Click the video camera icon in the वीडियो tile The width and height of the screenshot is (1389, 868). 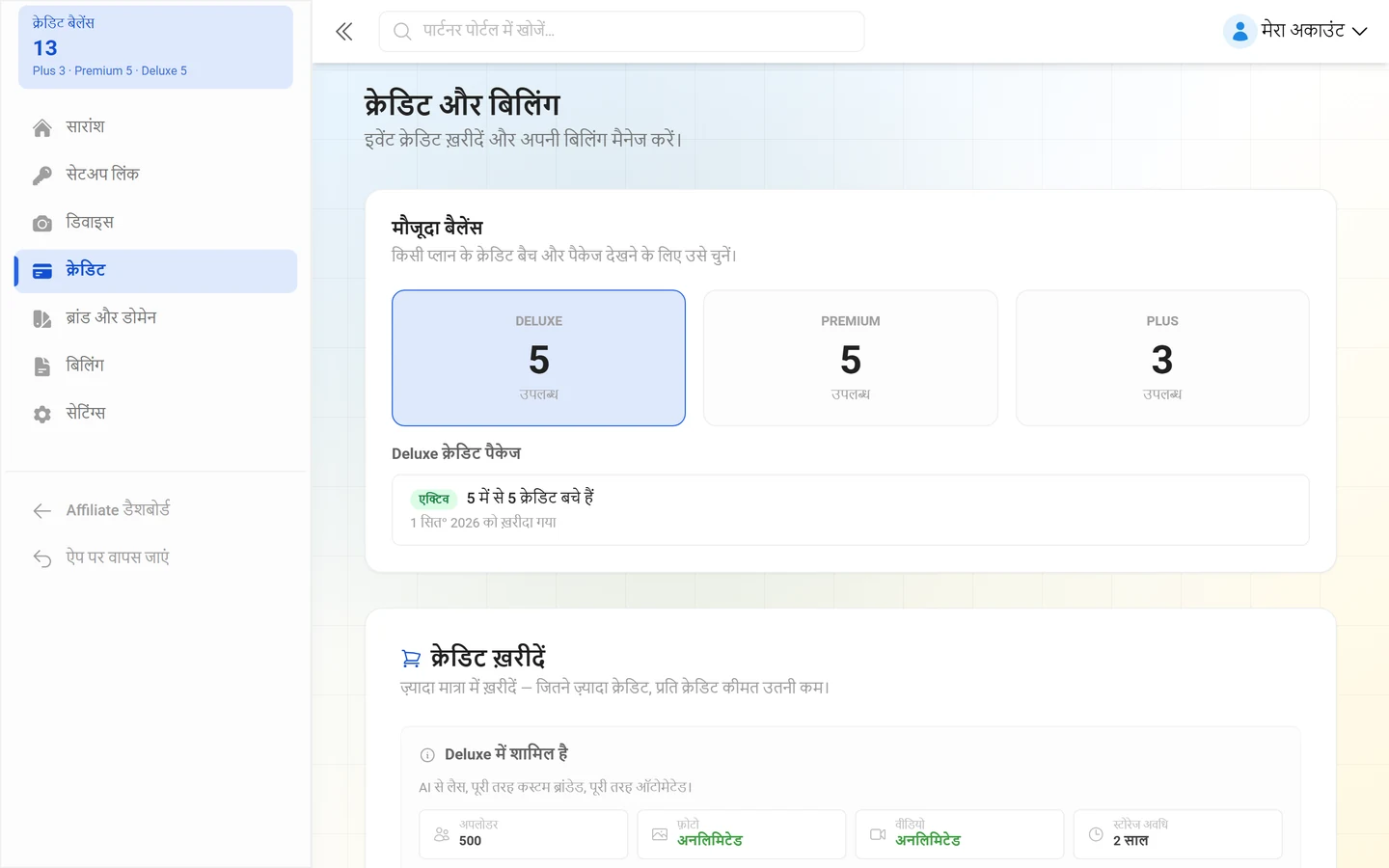coord(878,834)
